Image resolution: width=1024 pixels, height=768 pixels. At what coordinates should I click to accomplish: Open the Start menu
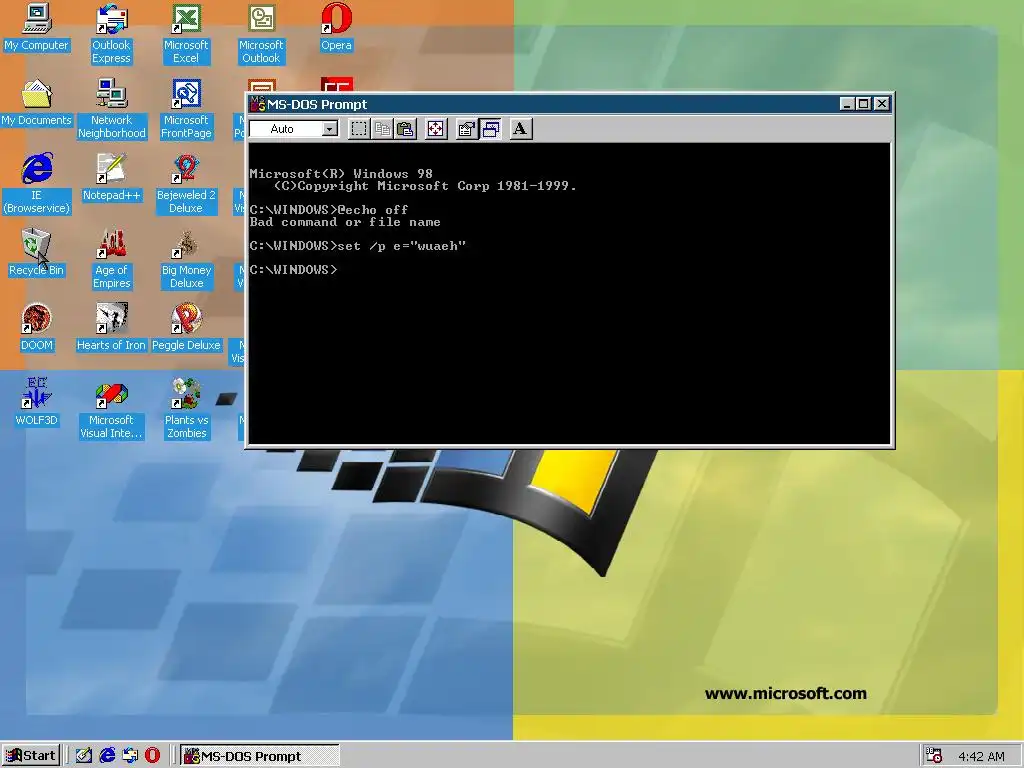click(31, 756)
